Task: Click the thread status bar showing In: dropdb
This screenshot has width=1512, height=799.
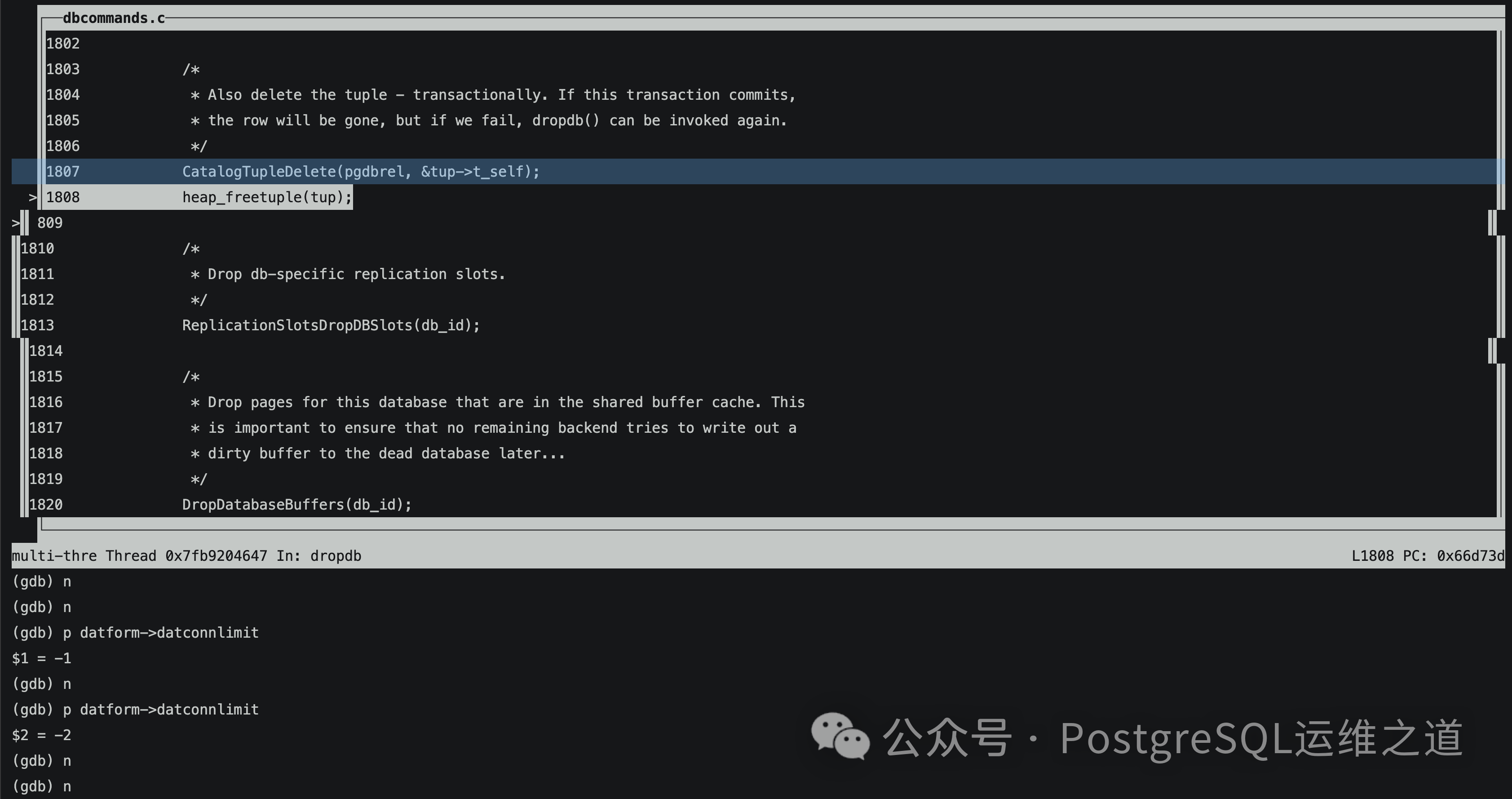Action: 187,556
